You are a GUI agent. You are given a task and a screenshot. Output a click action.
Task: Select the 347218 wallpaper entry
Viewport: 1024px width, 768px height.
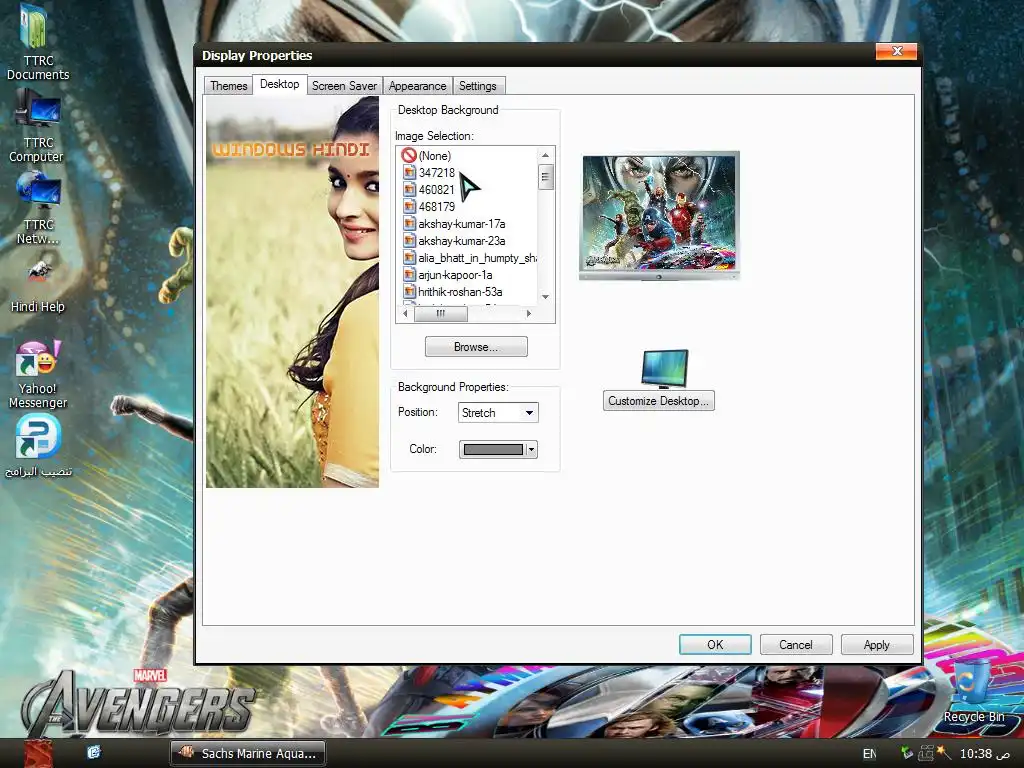(x=429, y=172)
